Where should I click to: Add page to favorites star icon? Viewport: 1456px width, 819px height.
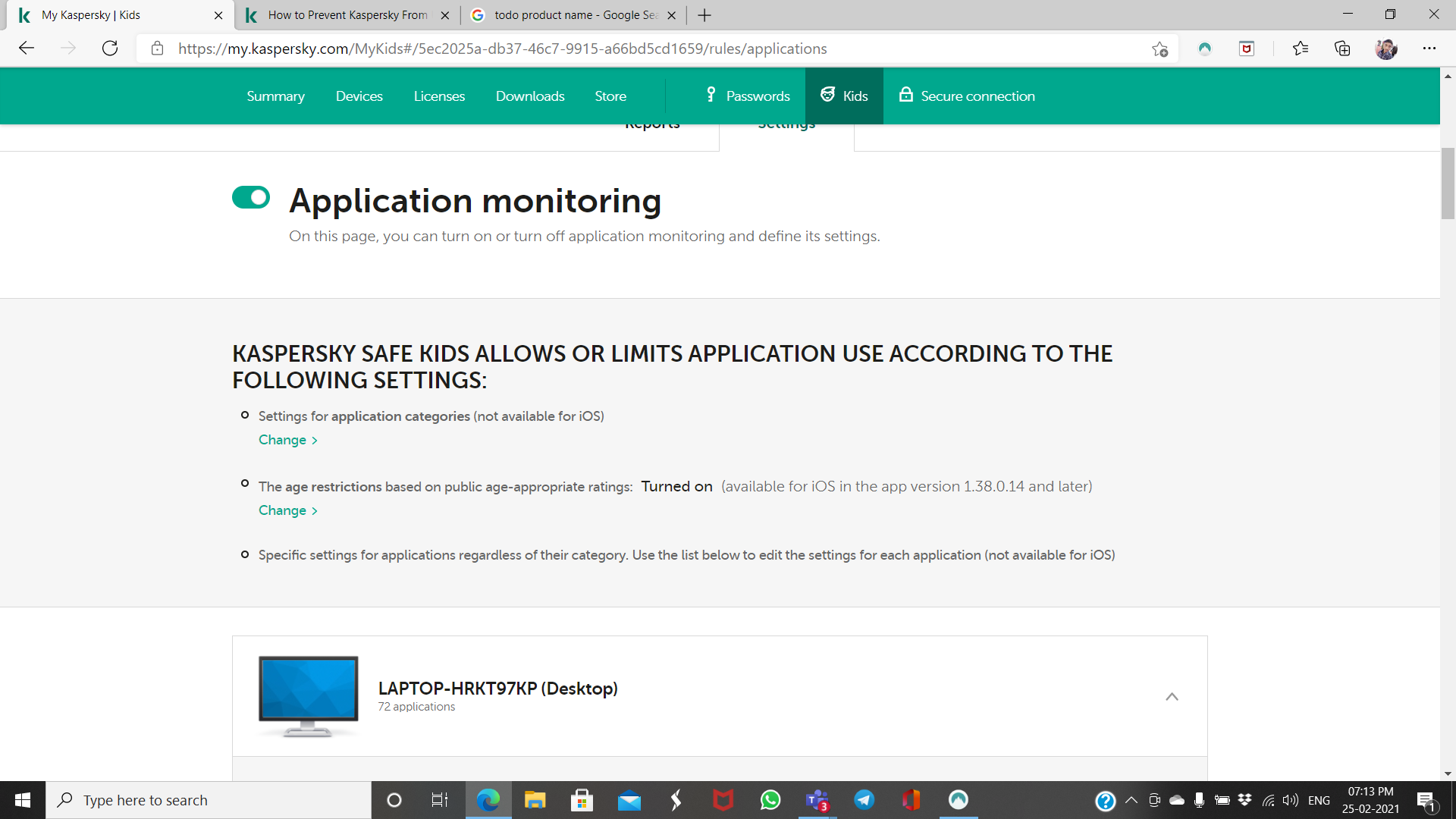point(1159,49)
